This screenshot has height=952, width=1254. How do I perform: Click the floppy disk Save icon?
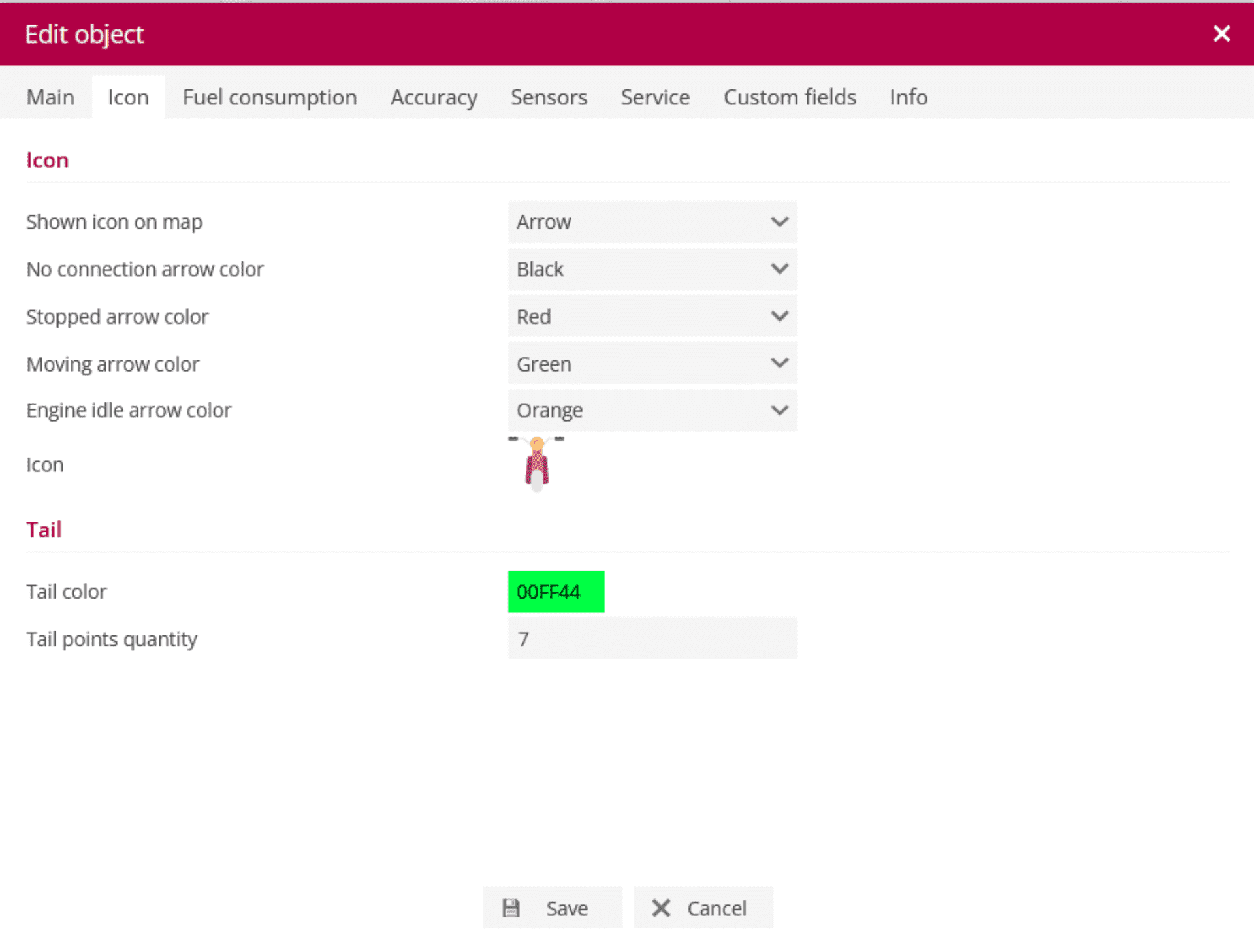(x=511, y=908)
